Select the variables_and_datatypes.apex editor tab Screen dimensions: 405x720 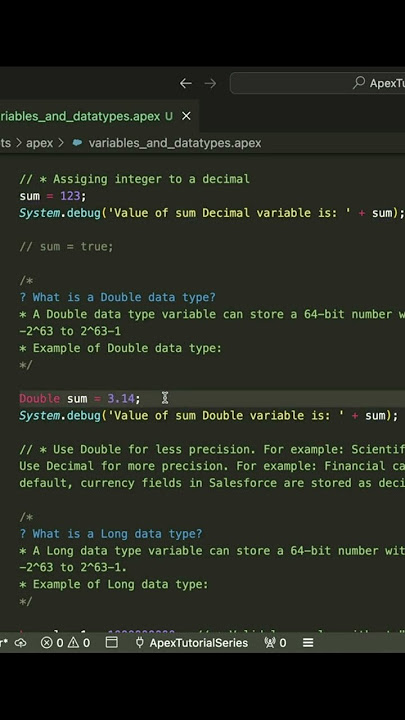click(86, 116)
